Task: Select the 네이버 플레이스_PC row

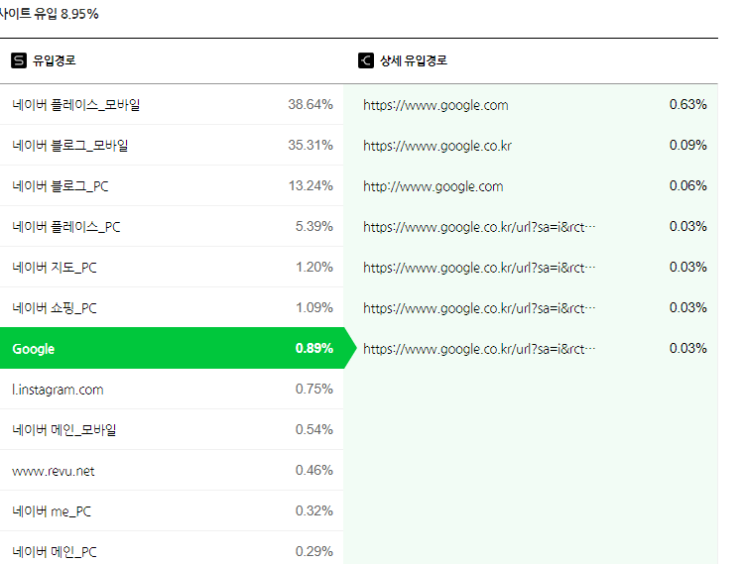Action: pos(172,227)
